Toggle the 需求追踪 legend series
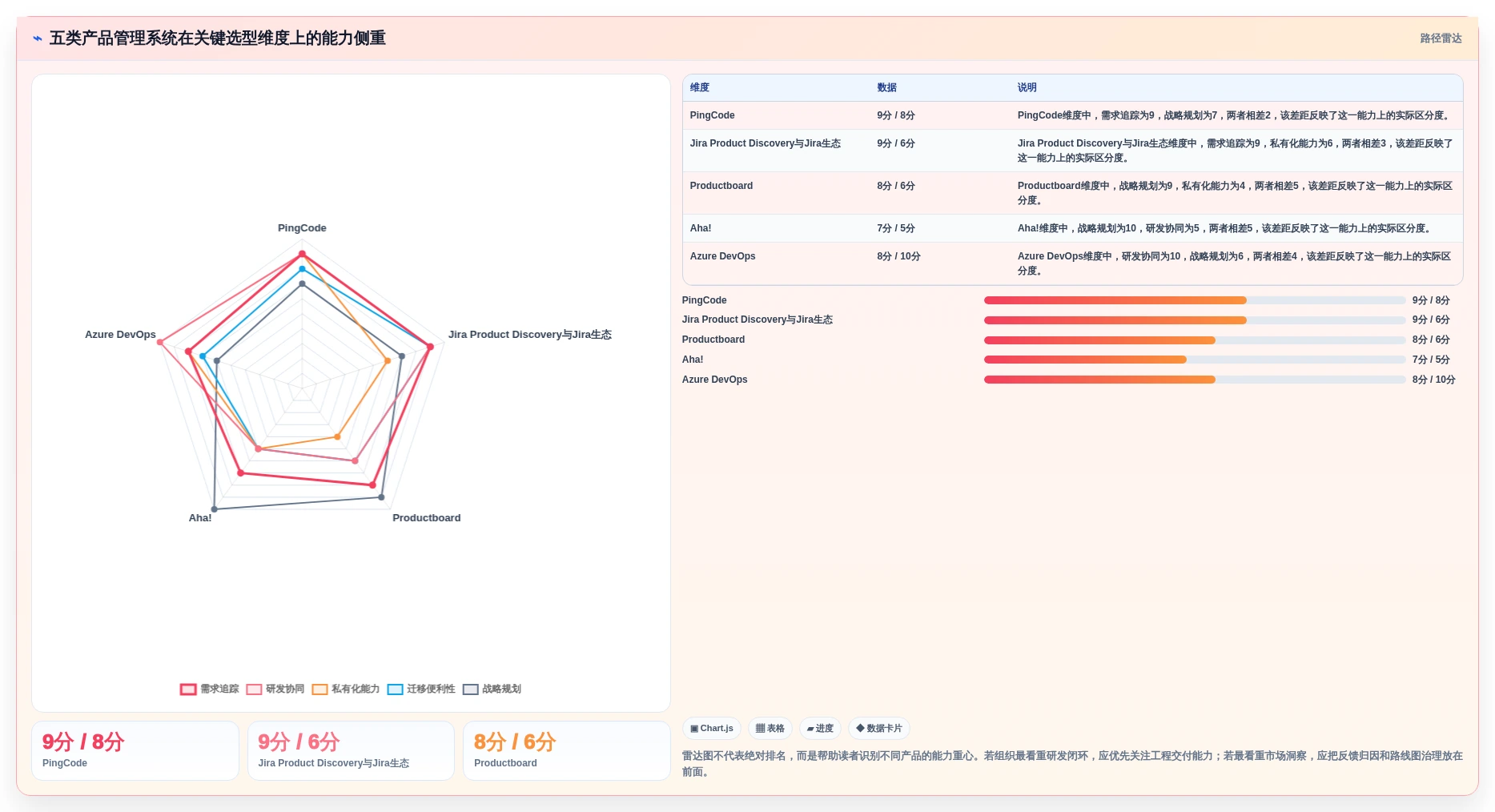The width and height of the screenshot is (1495, 812). click(x=210, y=689)
